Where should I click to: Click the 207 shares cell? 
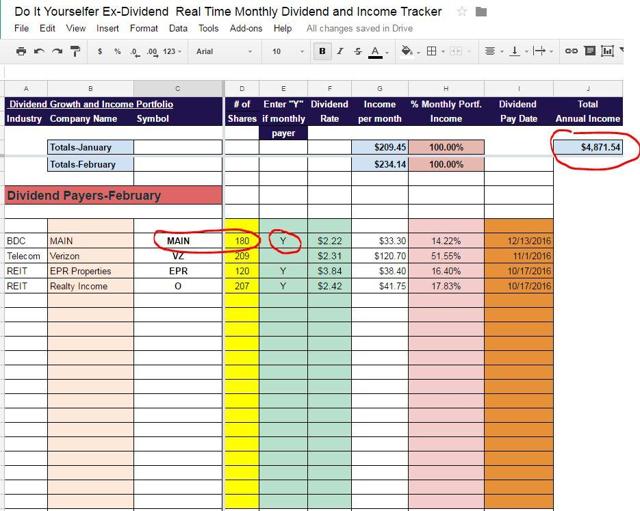coord(242,286)
